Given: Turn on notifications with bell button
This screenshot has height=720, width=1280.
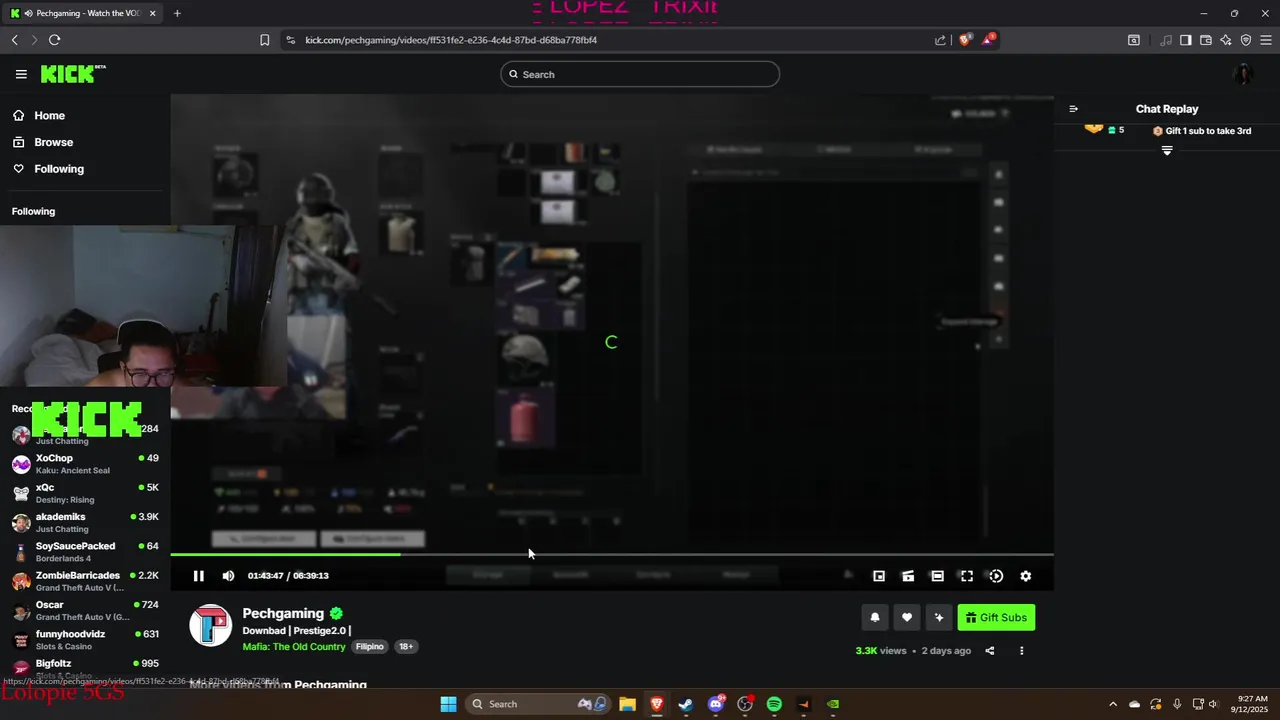Looking at the screenshot, I should point(875,618).
